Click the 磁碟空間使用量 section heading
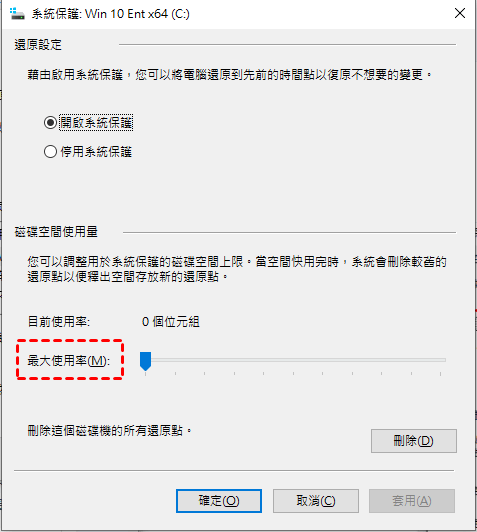 point(56,232)
